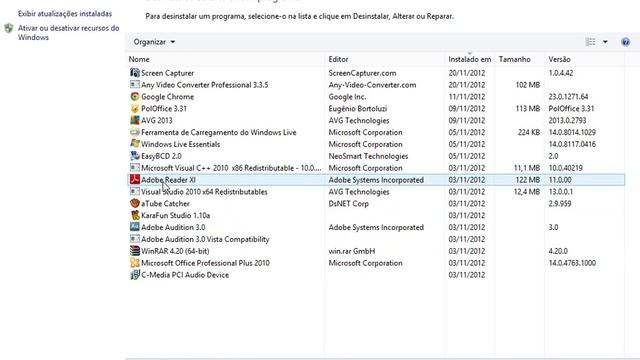Select the EasyBCD 2.0 entry name
This screenshot has width=640, height=360.
tap(161, 156)
